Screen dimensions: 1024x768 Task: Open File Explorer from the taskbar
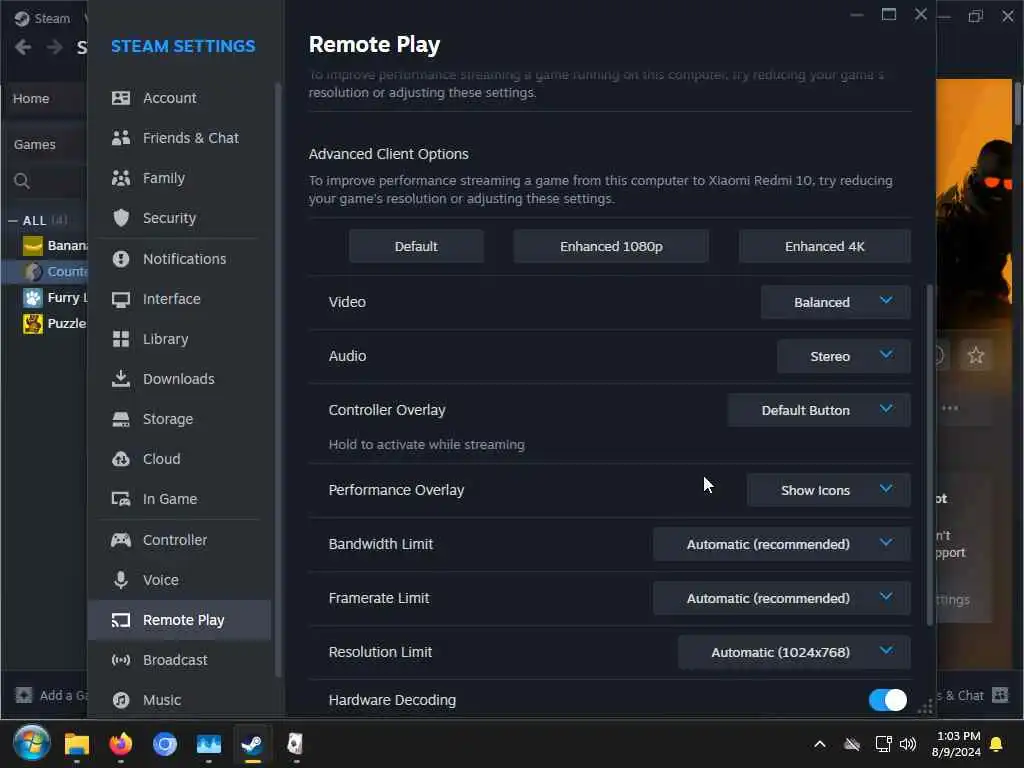pos(76,744)
